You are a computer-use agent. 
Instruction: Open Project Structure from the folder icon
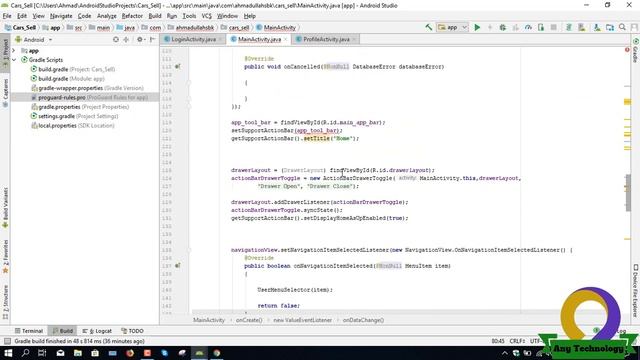tap(610, 27)
